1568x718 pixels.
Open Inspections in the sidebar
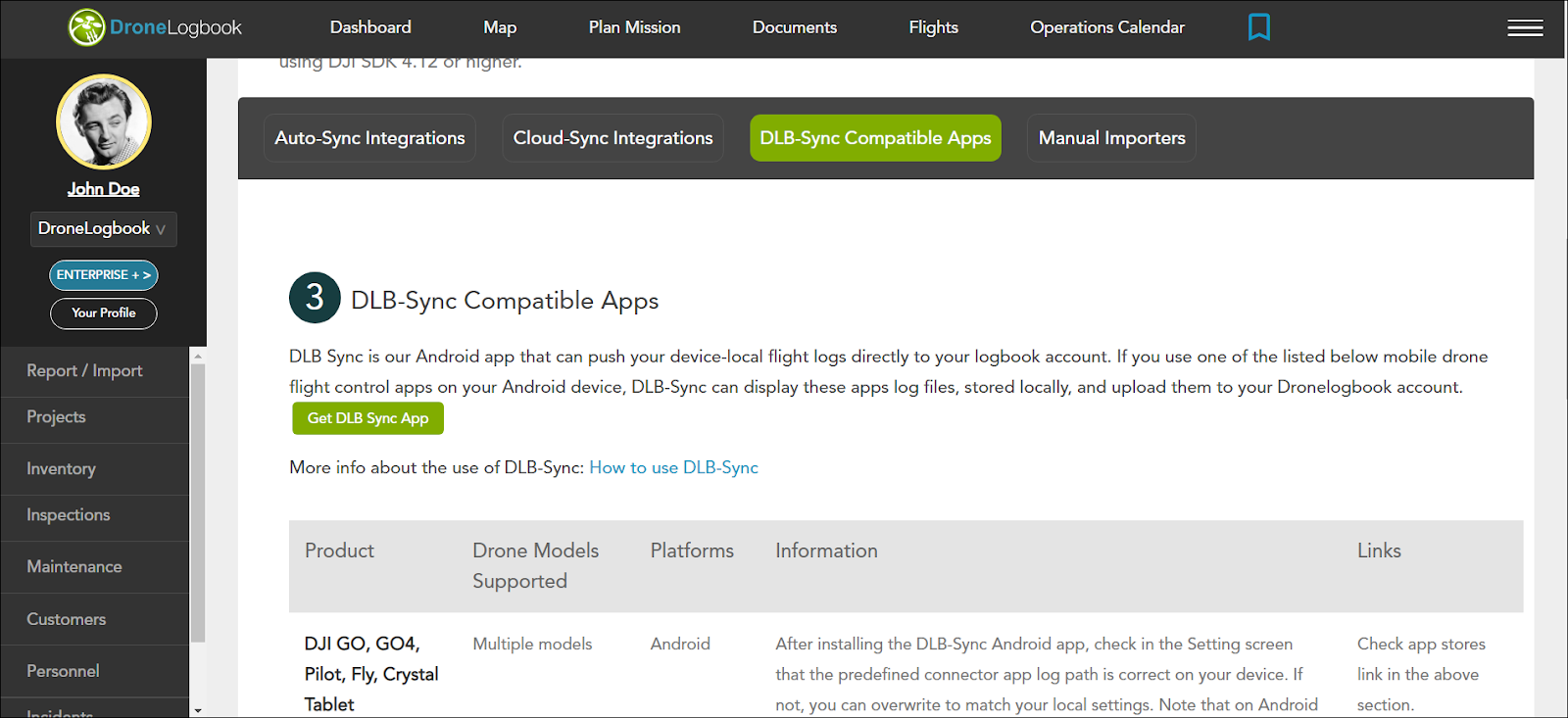point(95,515)
